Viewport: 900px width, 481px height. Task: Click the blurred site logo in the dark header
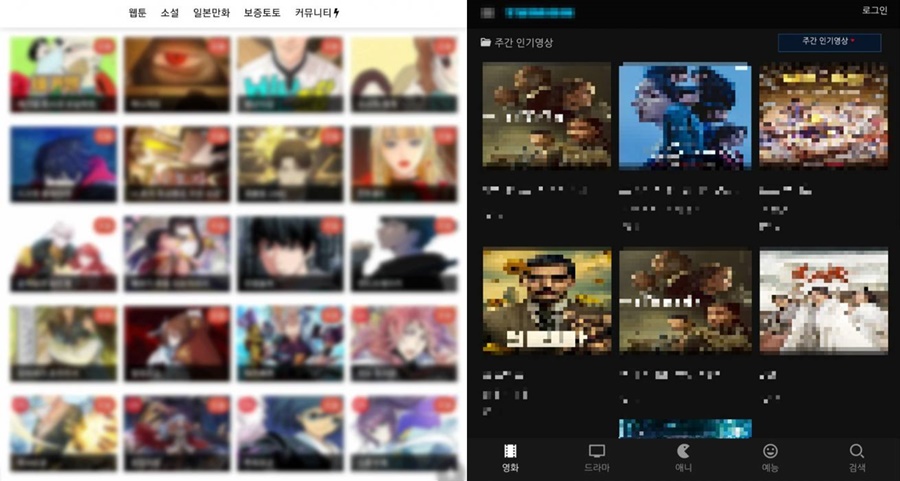click(540, 13)
